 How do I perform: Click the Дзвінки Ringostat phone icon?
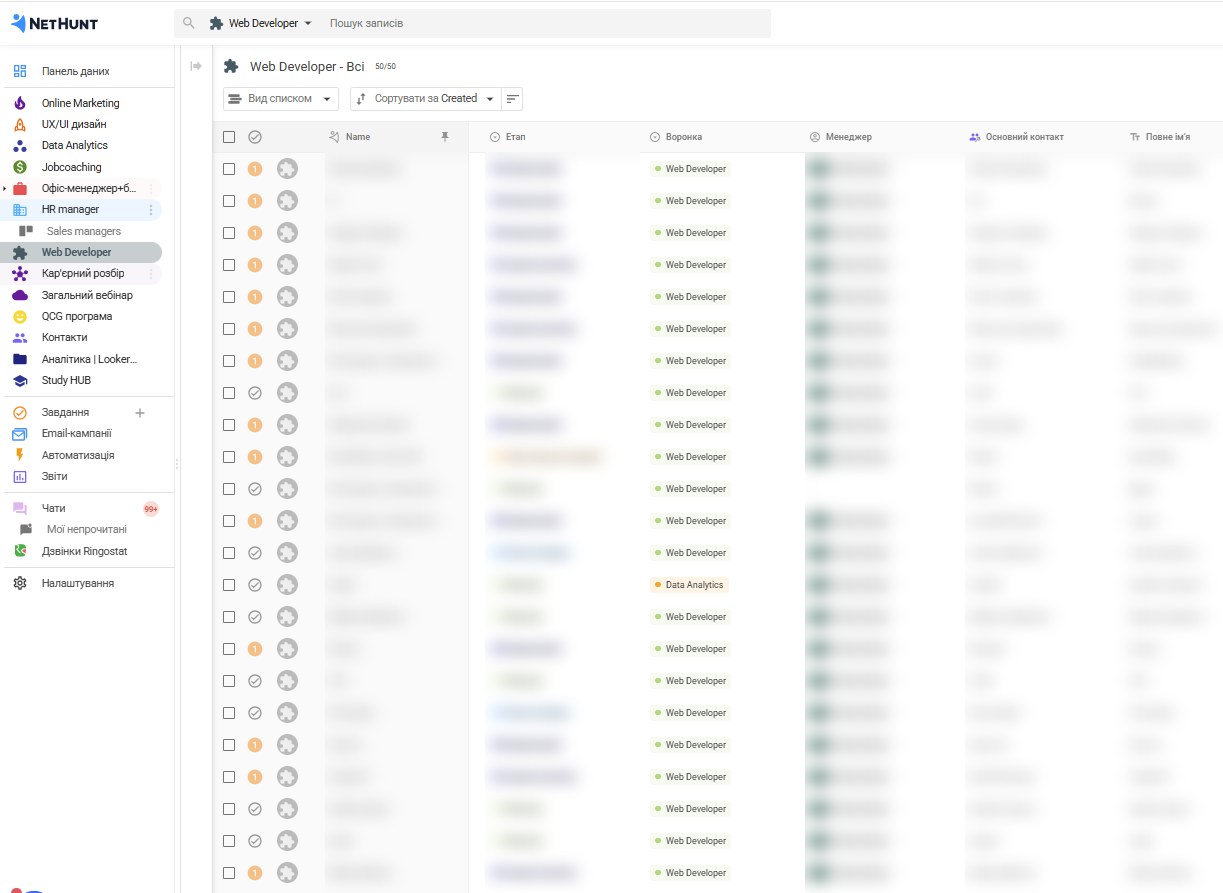click(20, 551)
